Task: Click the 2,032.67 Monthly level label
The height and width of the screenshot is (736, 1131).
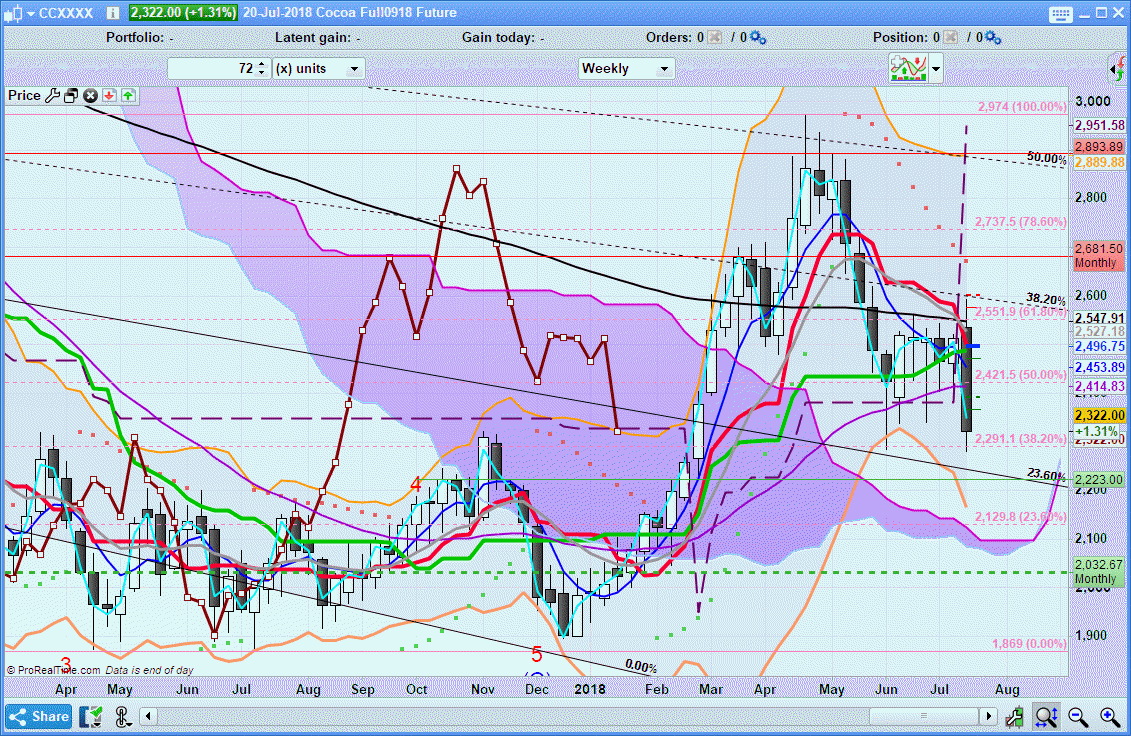Action: coord(1099,571)
